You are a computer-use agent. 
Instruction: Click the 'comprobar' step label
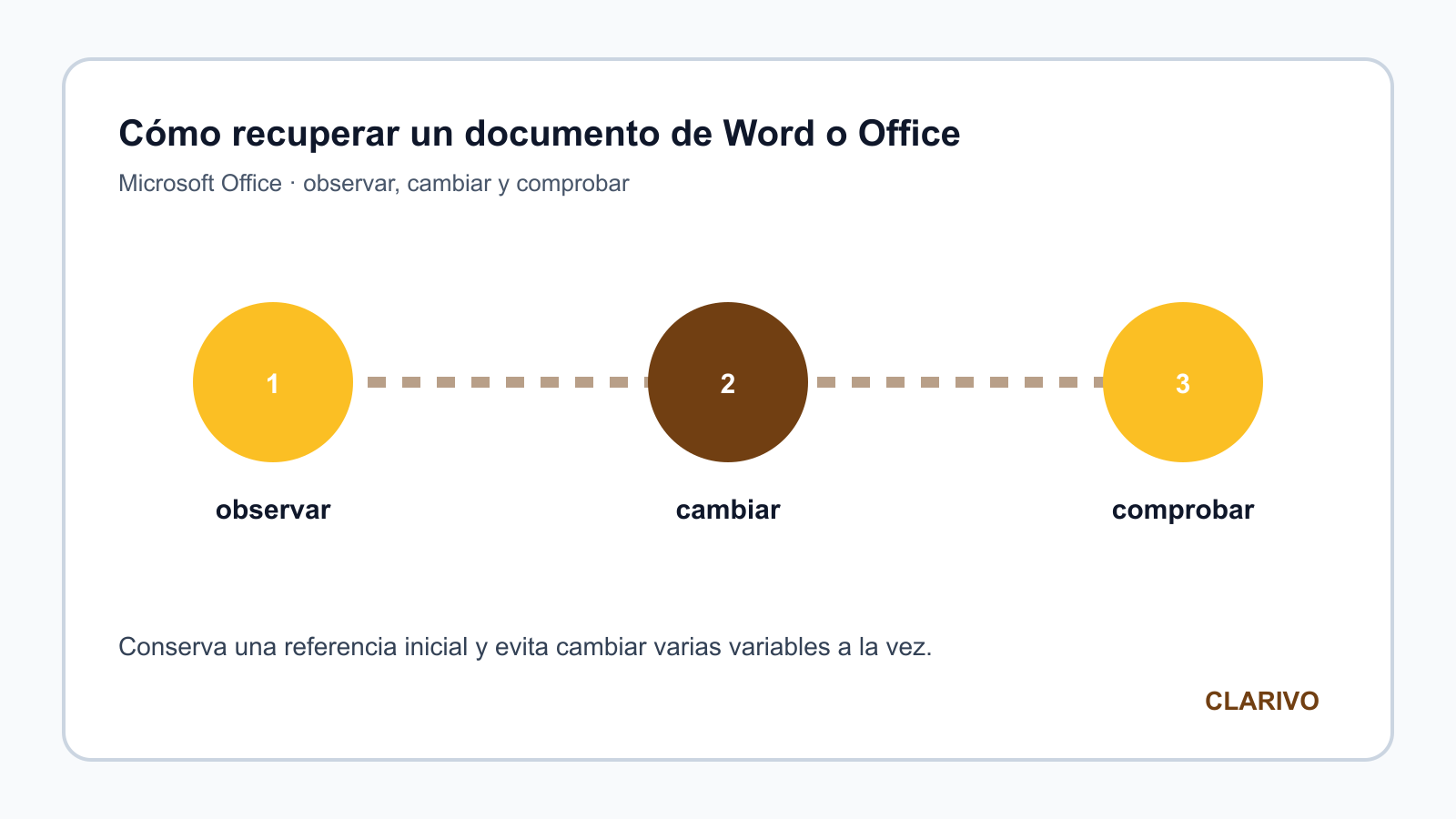click(1183, 511)
